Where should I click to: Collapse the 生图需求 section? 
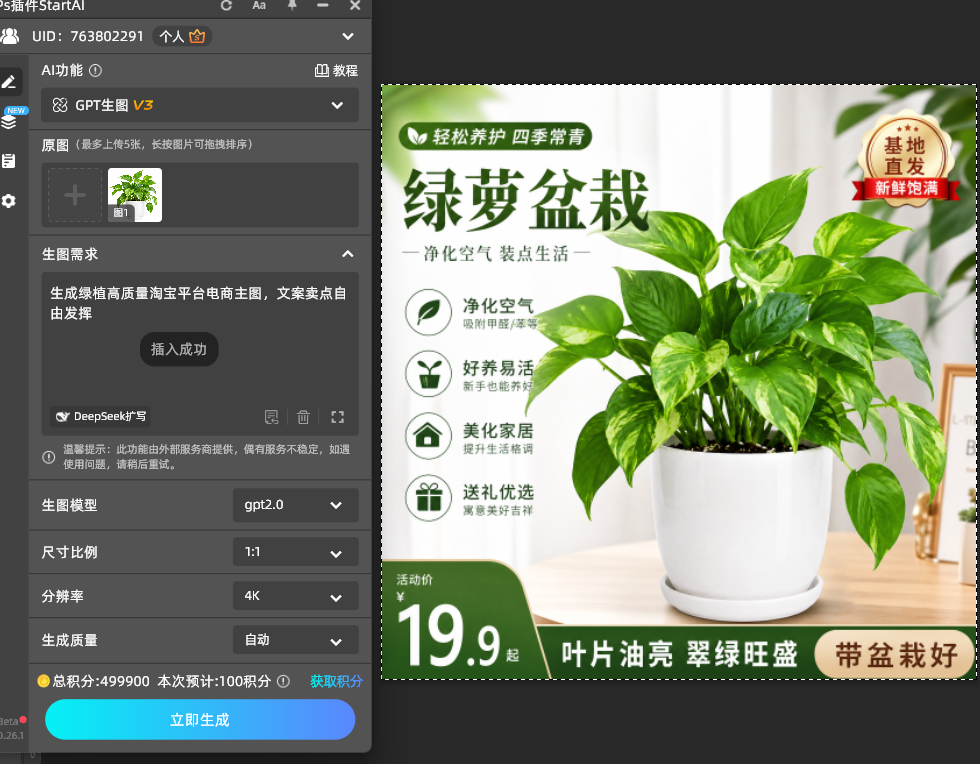point(348,254)
